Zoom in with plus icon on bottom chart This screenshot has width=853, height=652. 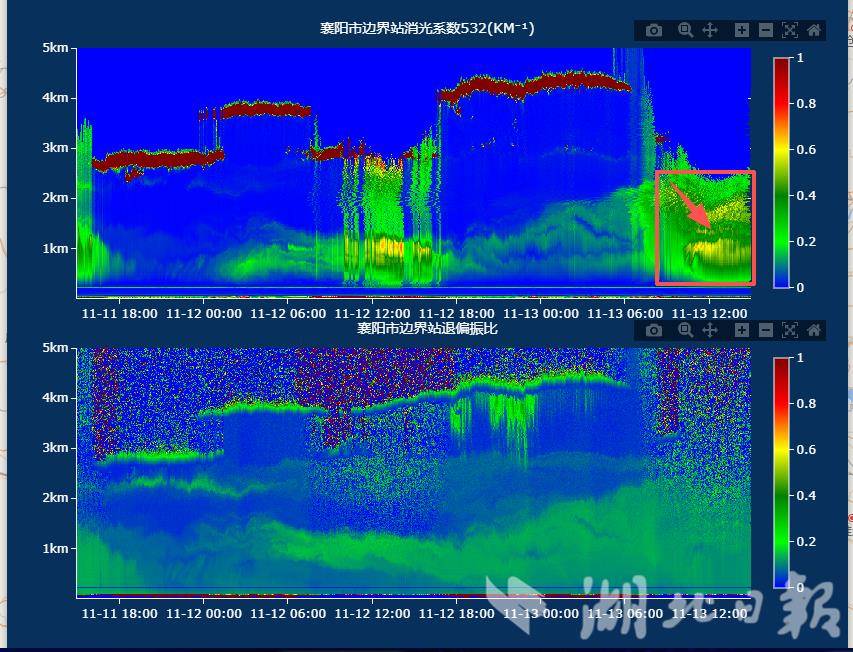[742, 330]
